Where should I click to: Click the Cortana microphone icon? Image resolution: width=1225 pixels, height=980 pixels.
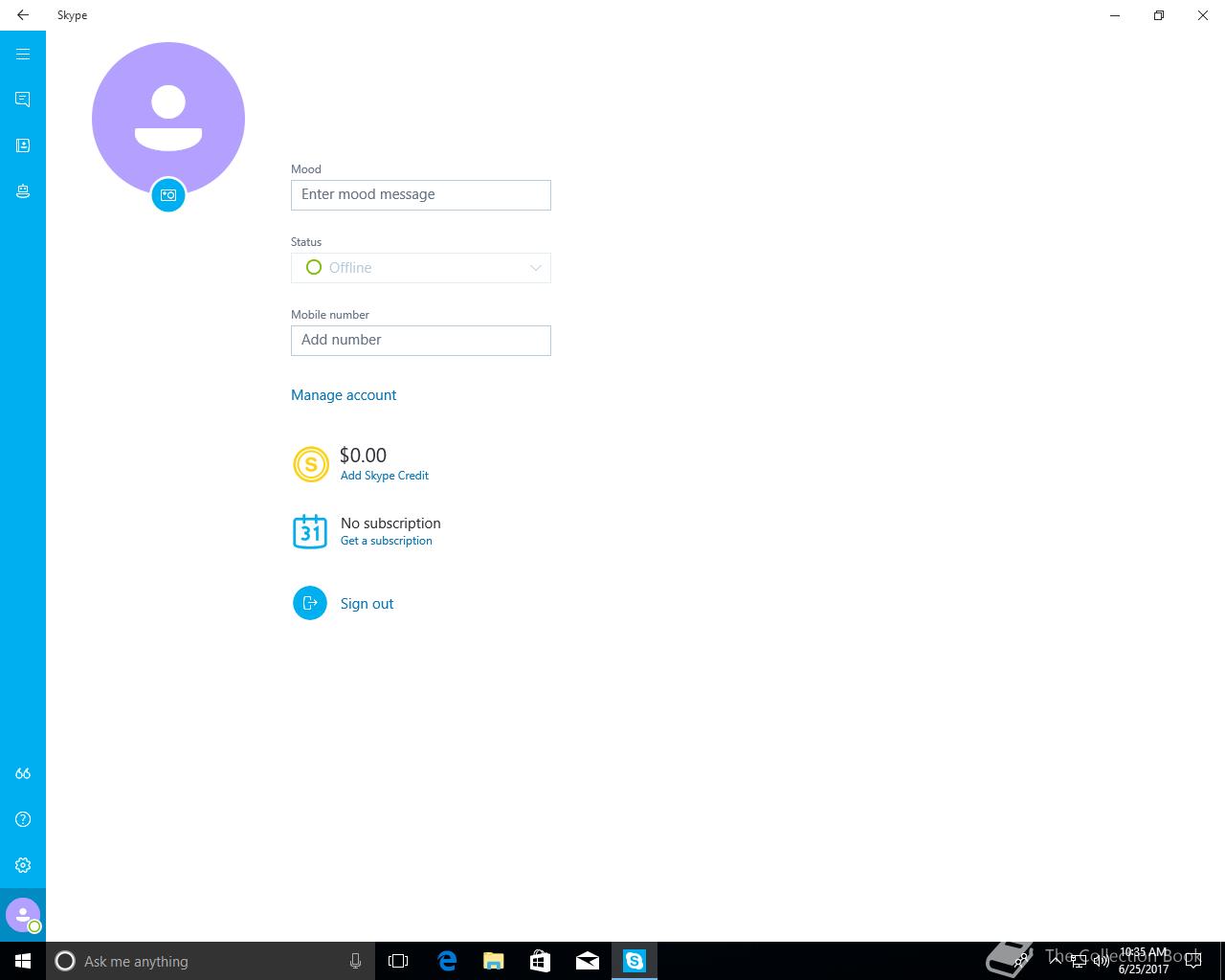[x=355, y=961]
